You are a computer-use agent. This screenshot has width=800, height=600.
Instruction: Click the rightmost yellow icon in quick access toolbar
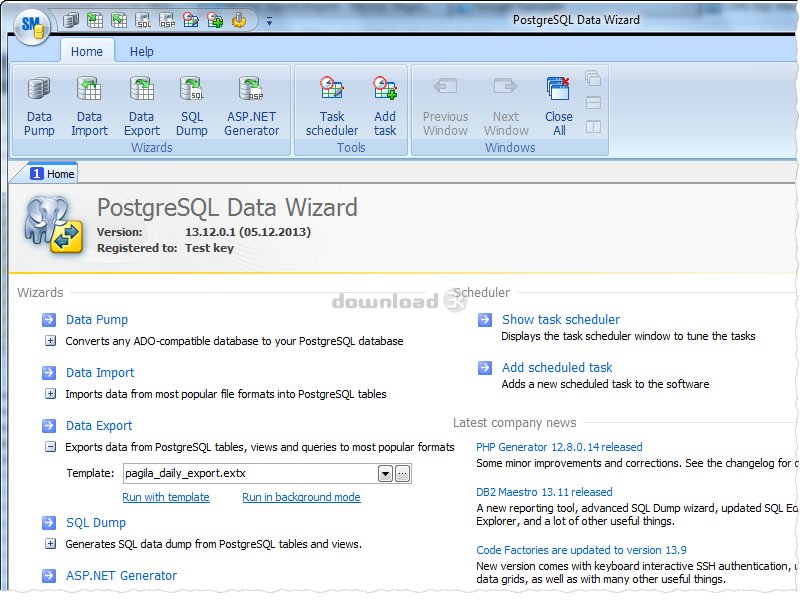[x=239, y=20]
